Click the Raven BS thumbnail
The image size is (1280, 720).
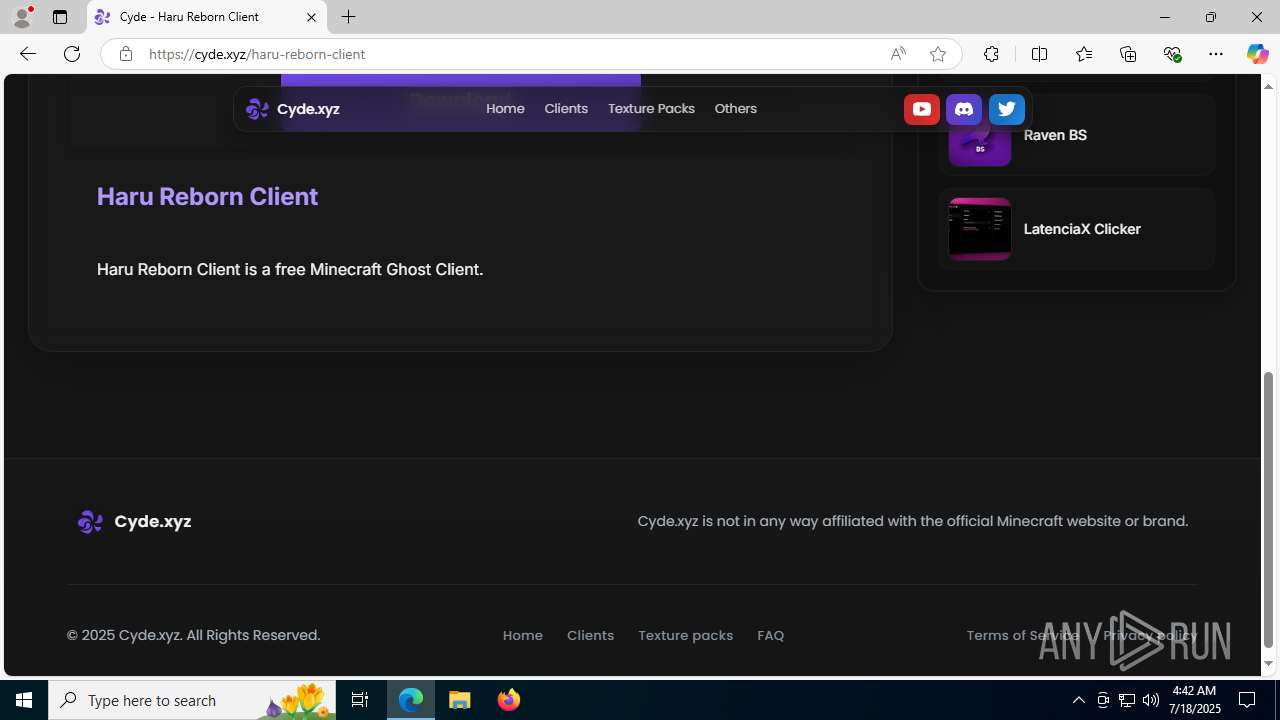coord(979,135)
